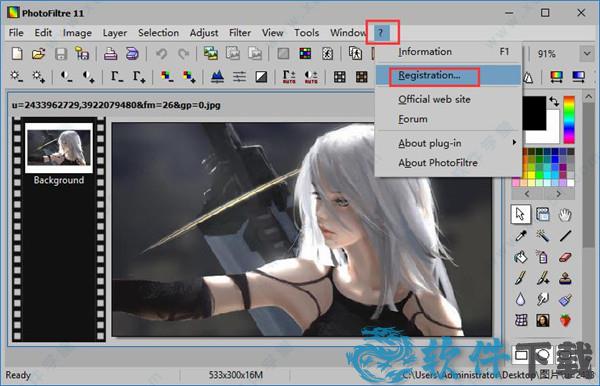Decrease contrast with half-circle minus icon
This screenshot has width=600, height=386.
pyautogui.click(x=67, y=77)
